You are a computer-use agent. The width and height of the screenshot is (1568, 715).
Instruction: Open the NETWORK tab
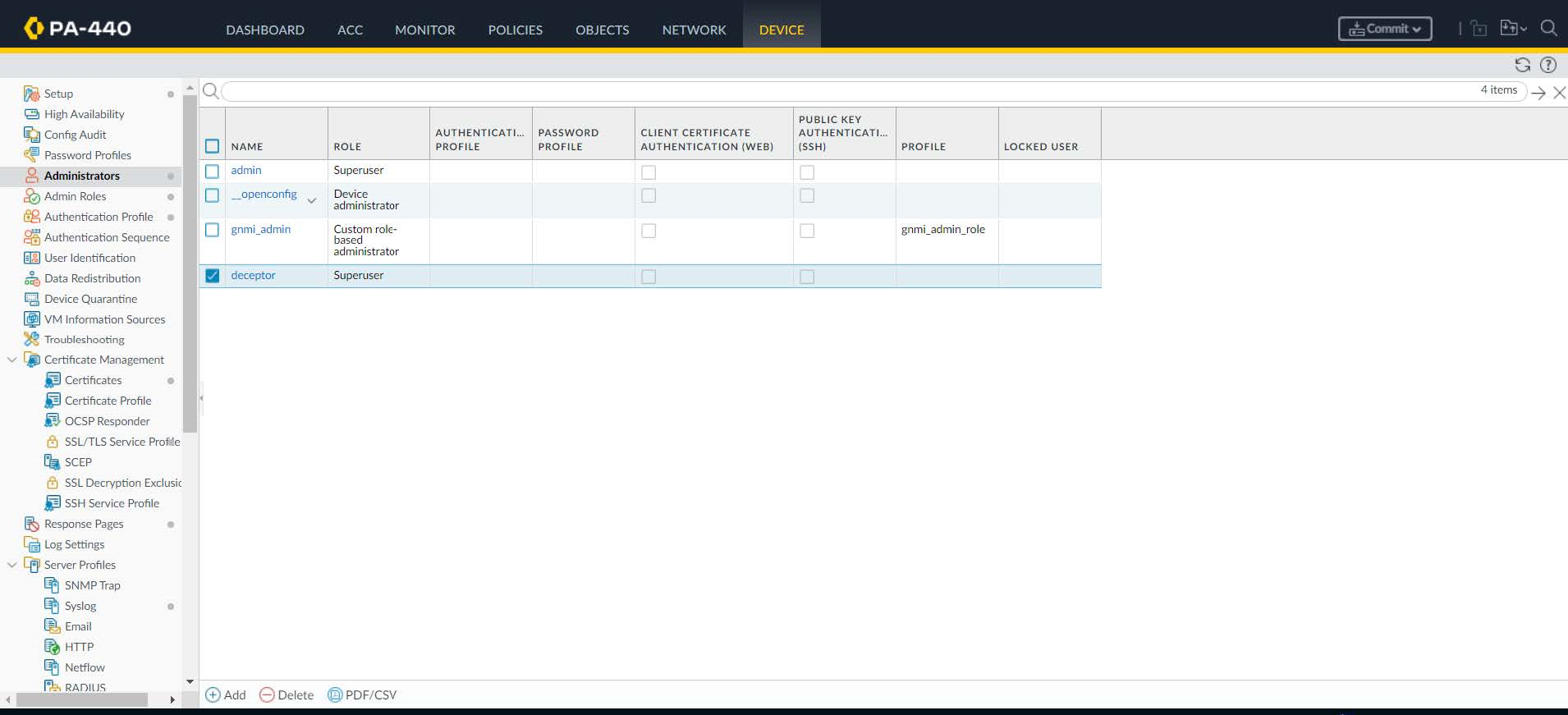[x=694, y=30]
